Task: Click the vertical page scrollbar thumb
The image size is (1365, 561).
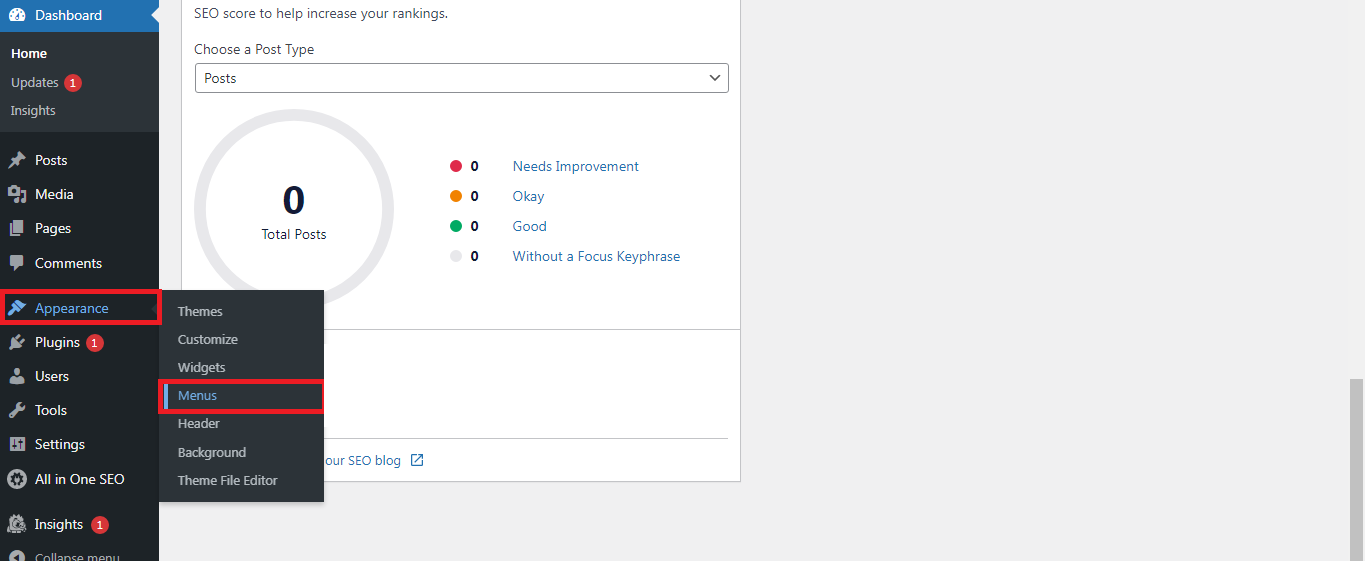Action: (x=1357, y=470)
